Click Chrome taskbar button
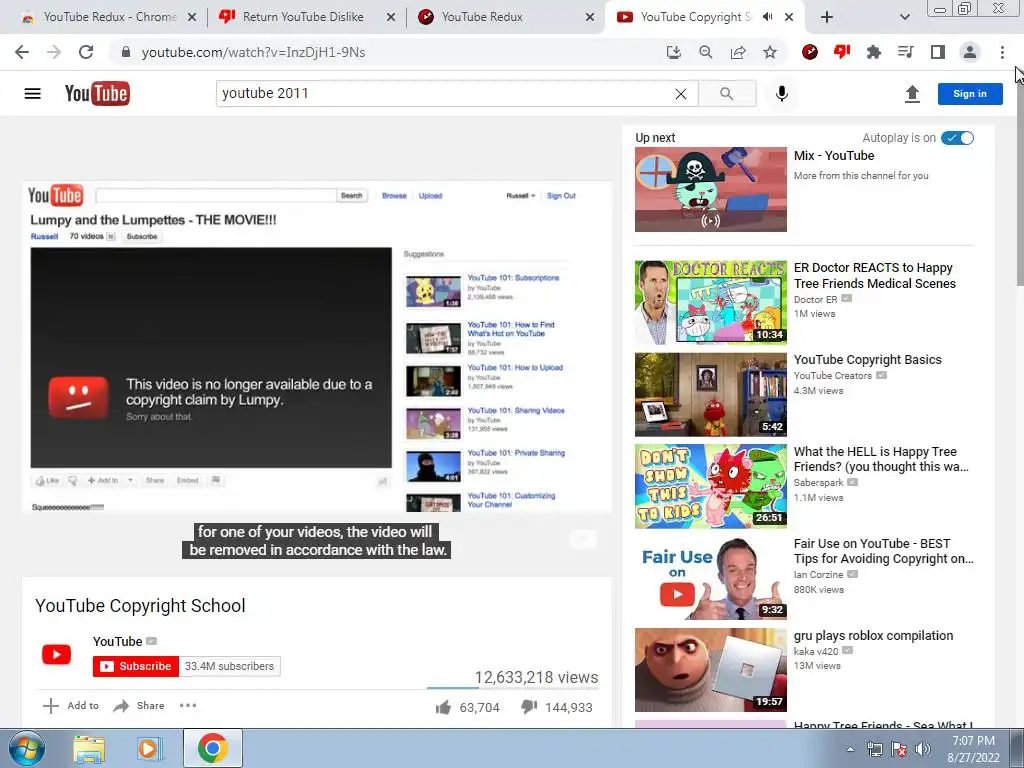 pos(212,748)
